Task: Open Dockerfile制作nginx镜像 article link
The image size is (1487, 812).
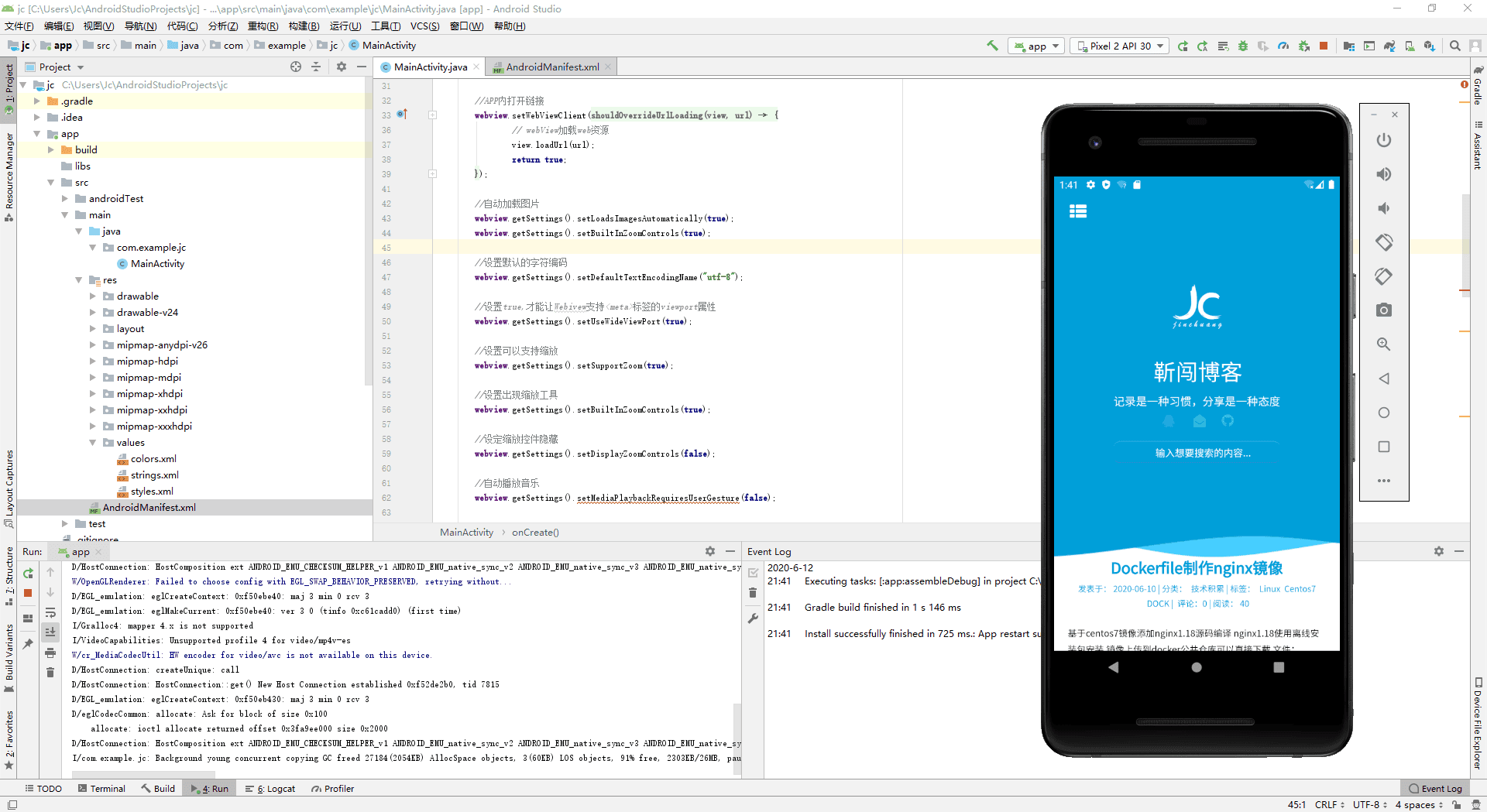Action: click(x=1197, y=568)
